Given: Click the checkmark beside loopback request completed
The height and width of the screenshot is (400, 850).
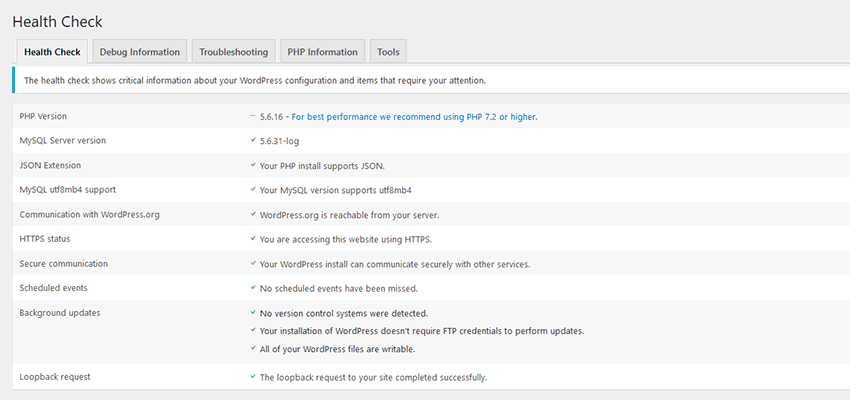Looking at the screenshot, I should (x=253, y=377).
